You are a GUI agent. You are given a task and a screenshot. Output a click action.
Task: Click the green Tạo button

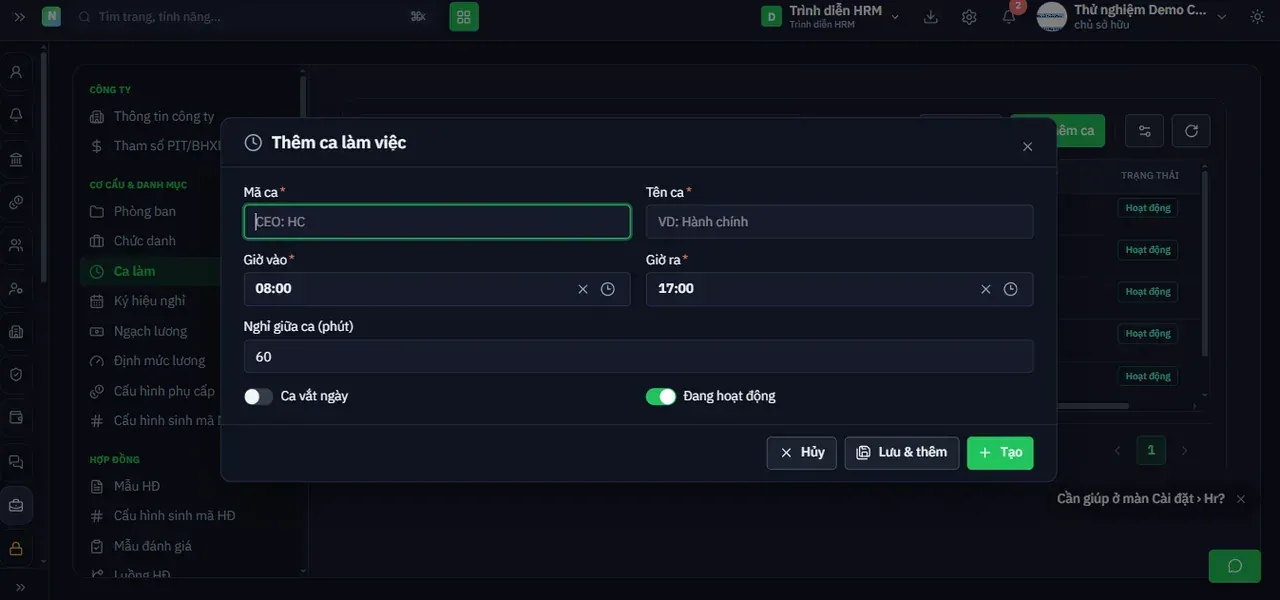1000,453
